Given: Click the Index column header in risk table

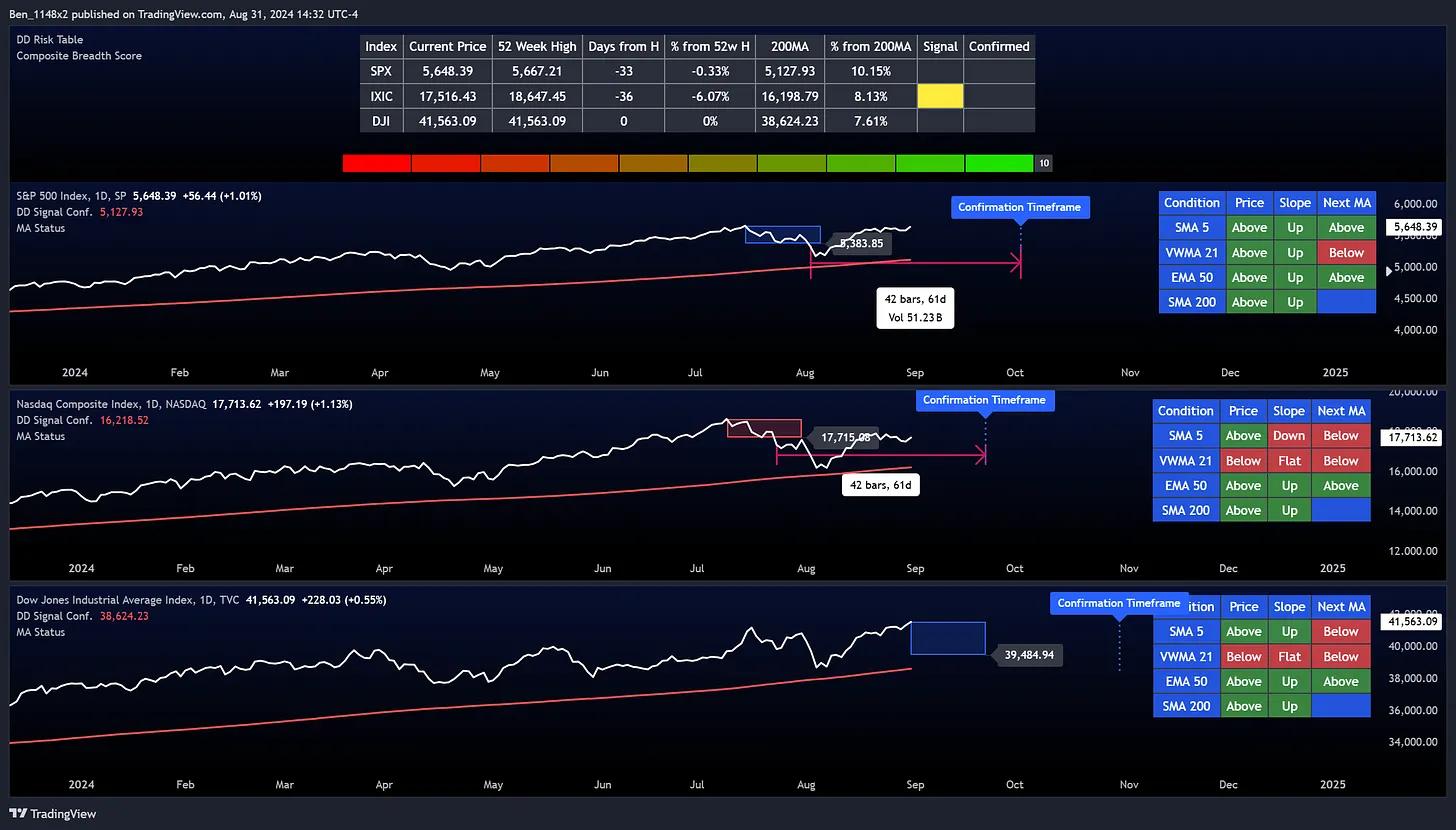Looking at the screenshot, I should pyautogui.click(x=381, y=46).
